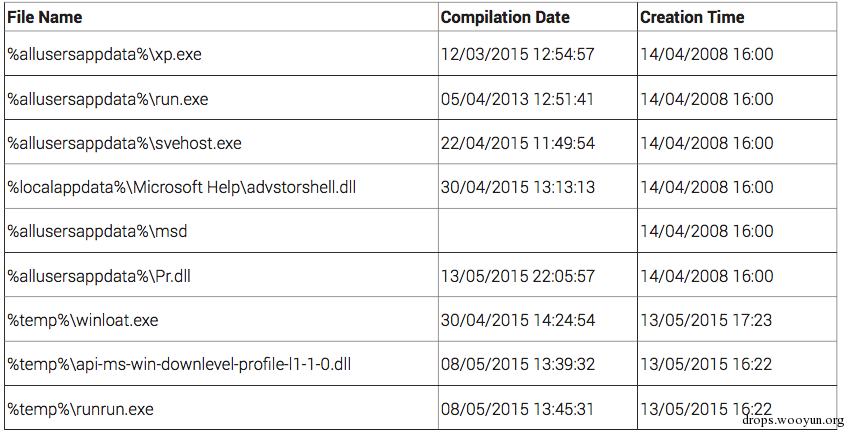Image resolution: width=848 pixels, height=432 pixels.
Task: Click compilation date 08/05/2015 13:45:31
Action: (517, 409)
